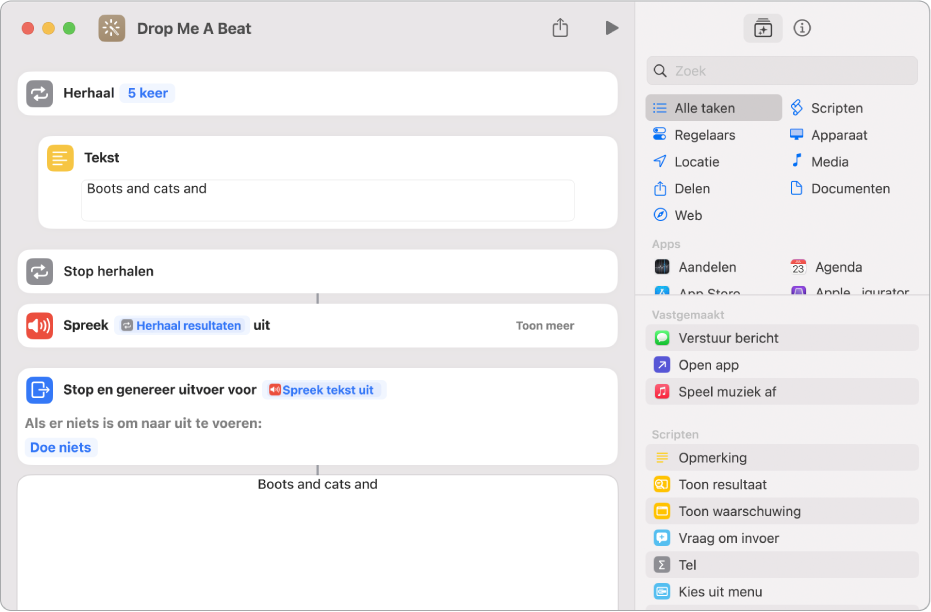Open the 'Doe niets' option dropdown

click(61, 447)
